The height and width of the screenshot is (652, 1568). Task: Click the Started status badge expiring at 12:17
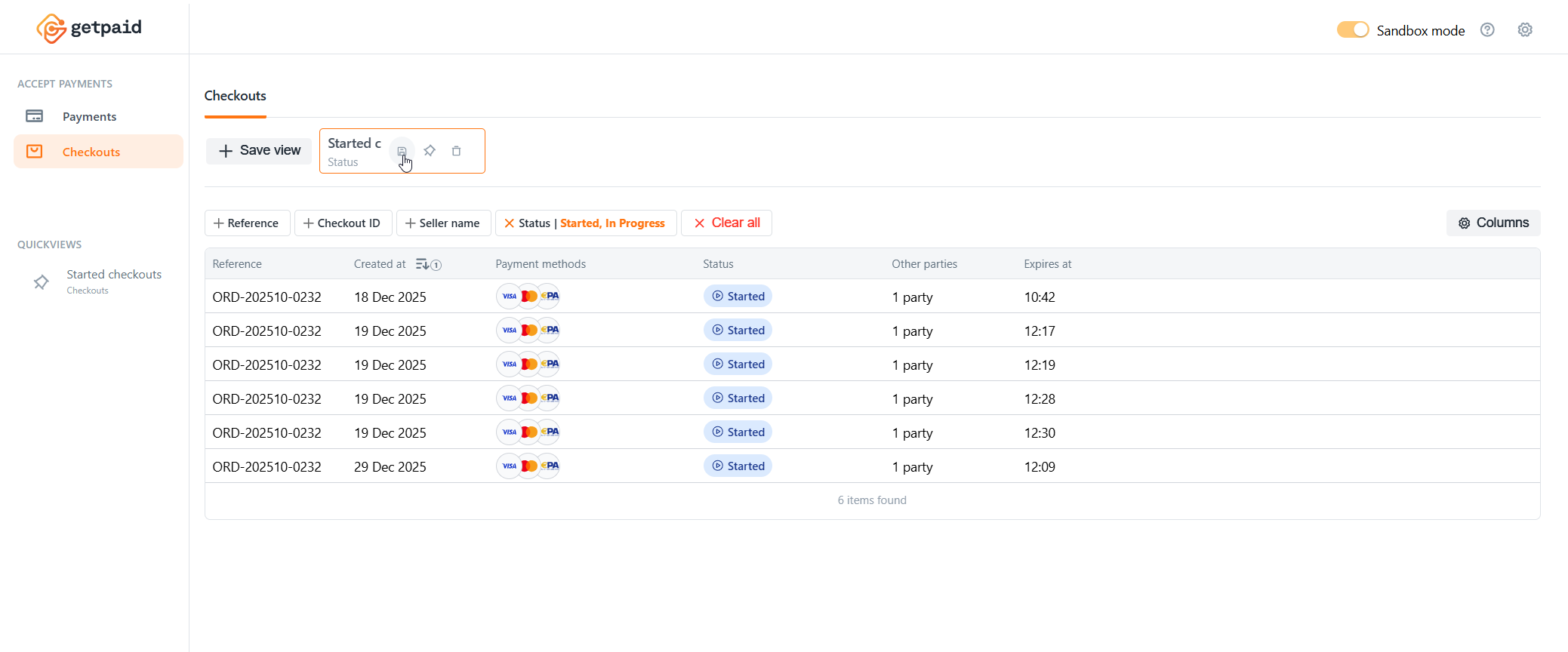pos(738,331)
